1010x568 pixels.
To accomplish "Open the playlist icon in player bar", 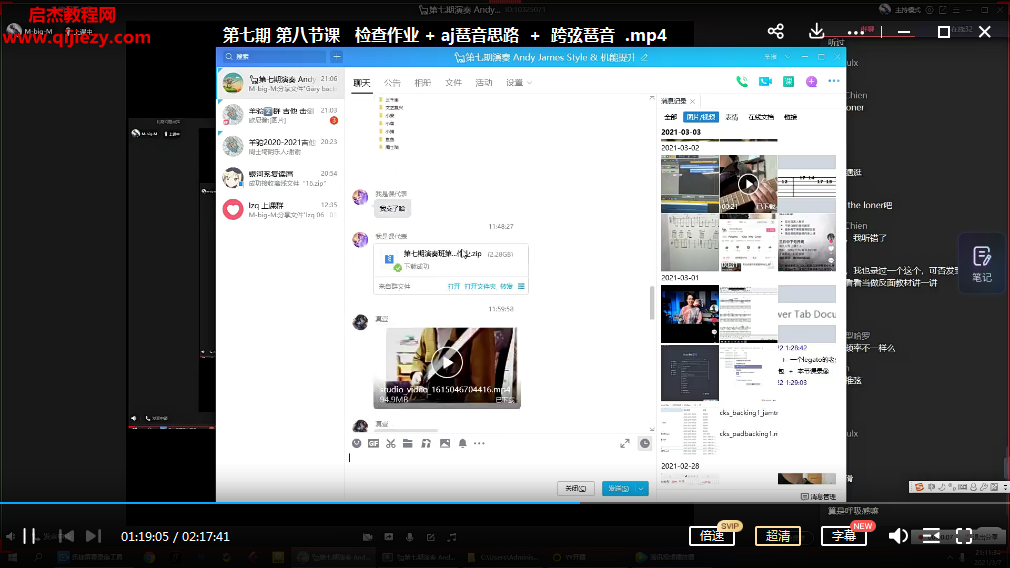I will [931, 536].
